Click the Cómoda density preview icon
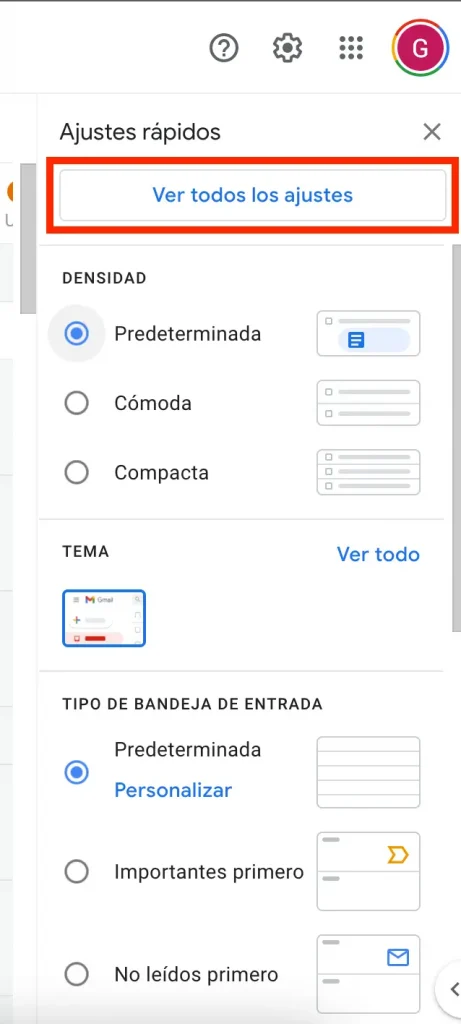Image resolution: width=461 pixels, height=1024 pixels. tap(368, 403)
